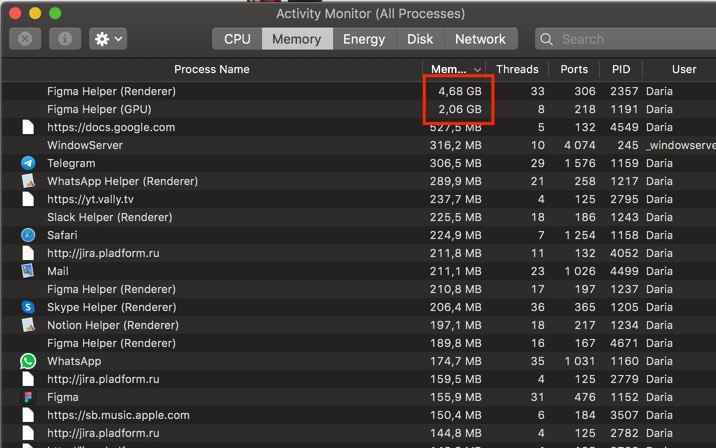Click the yt.vally.tv document icon
Screen dimensions: 716x448
[28, 199]
